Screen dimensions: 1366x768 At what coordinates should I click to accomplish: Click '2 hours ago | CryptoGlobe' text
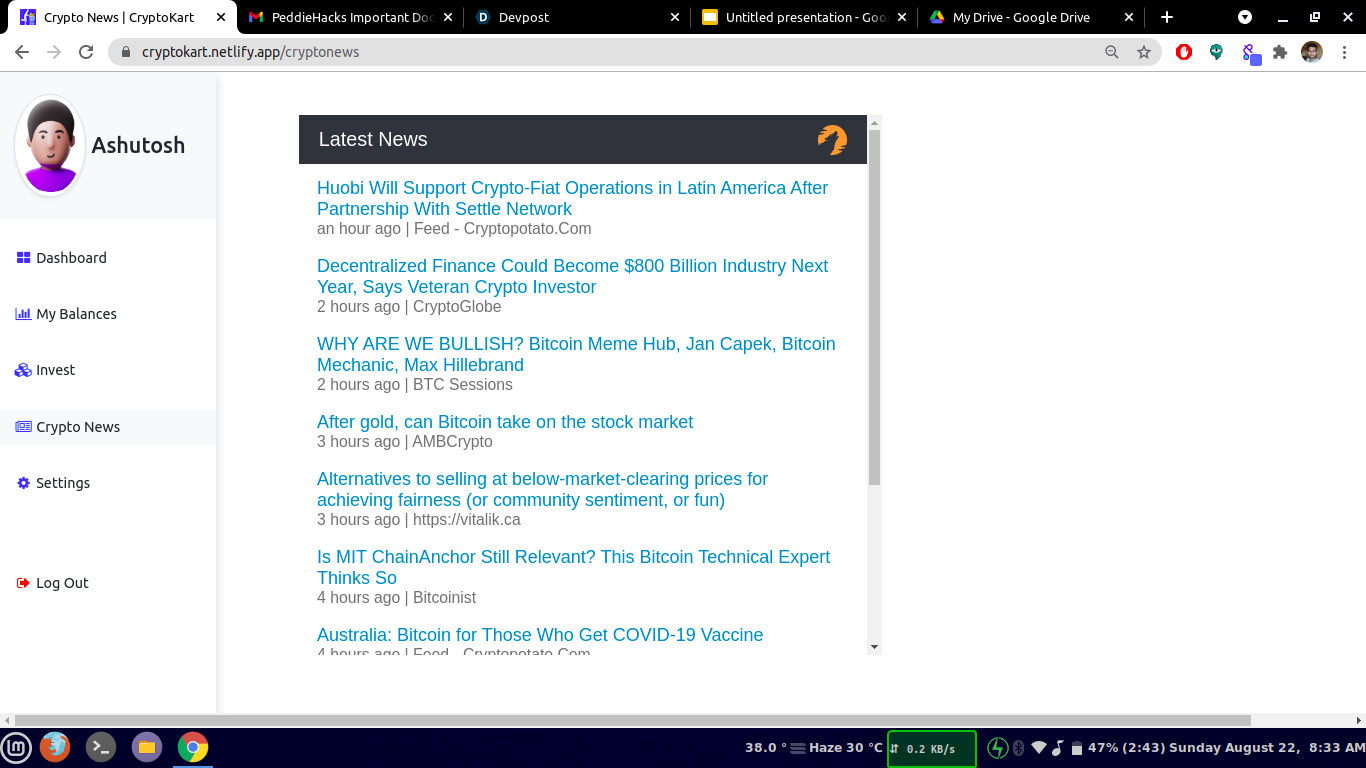click(409, 307)
